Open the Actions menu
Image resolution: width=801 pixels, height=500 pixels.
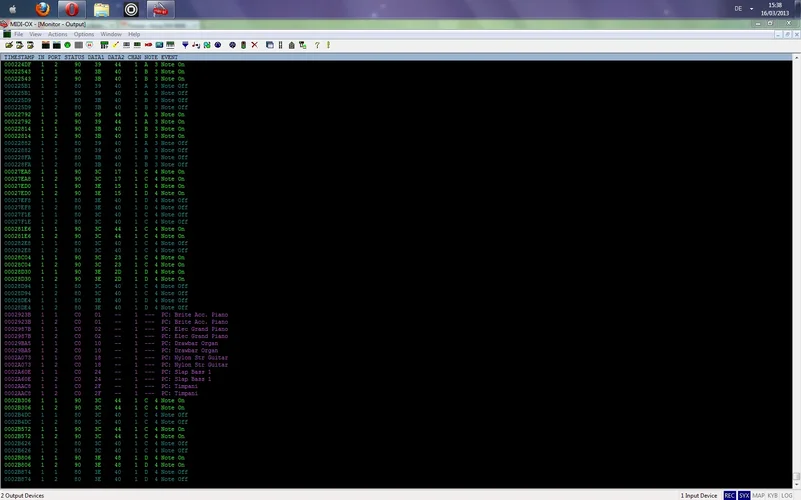tap(58, 34)
